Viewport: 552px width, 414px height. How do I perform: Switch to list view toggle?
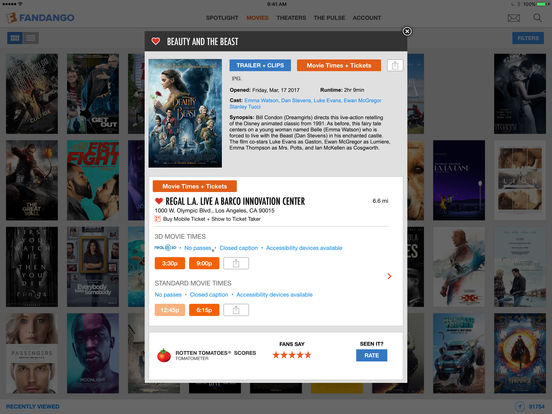click(31, 38)
